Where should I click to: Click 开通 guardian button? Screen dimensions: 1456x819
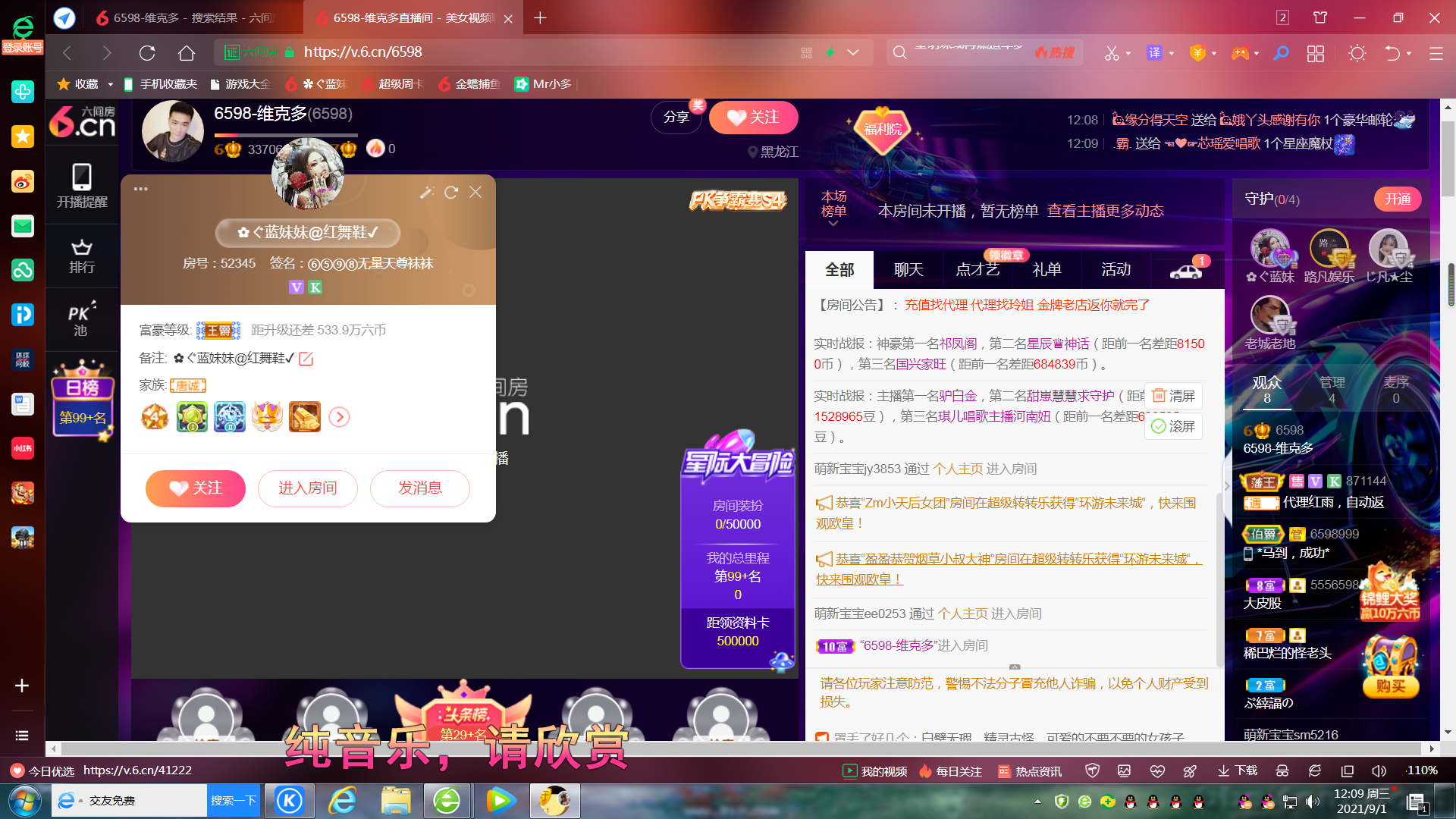[1398, 199]
